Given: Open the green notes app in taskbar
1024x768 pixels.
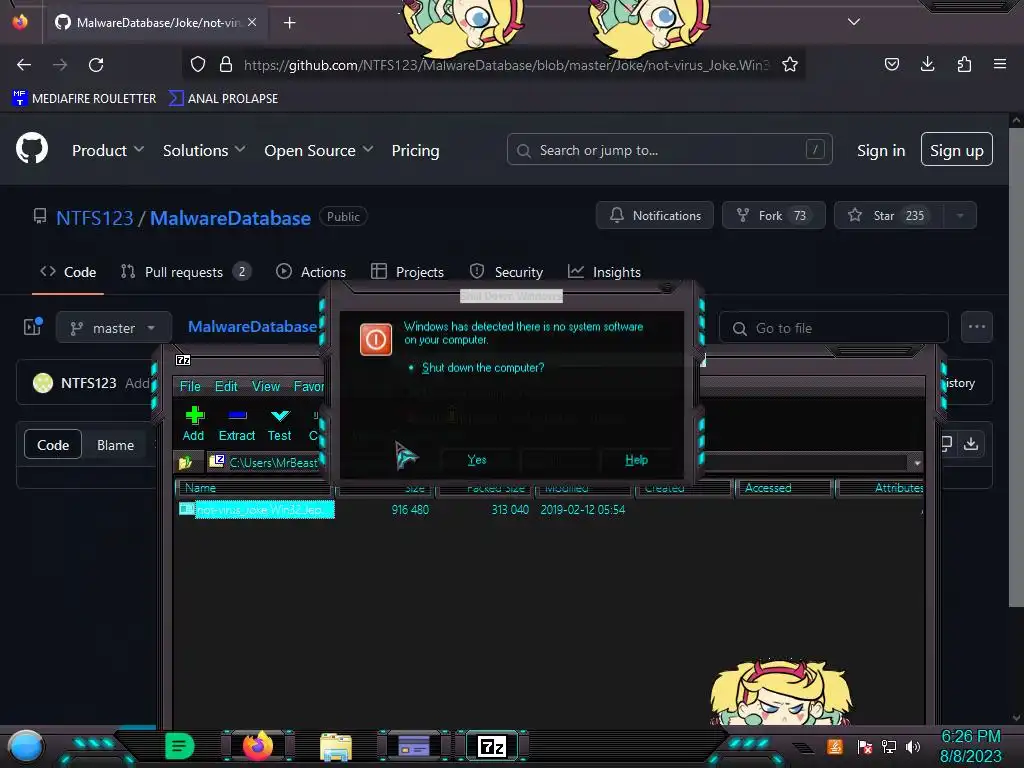Looking at the screenshot, I should point(179,746).
